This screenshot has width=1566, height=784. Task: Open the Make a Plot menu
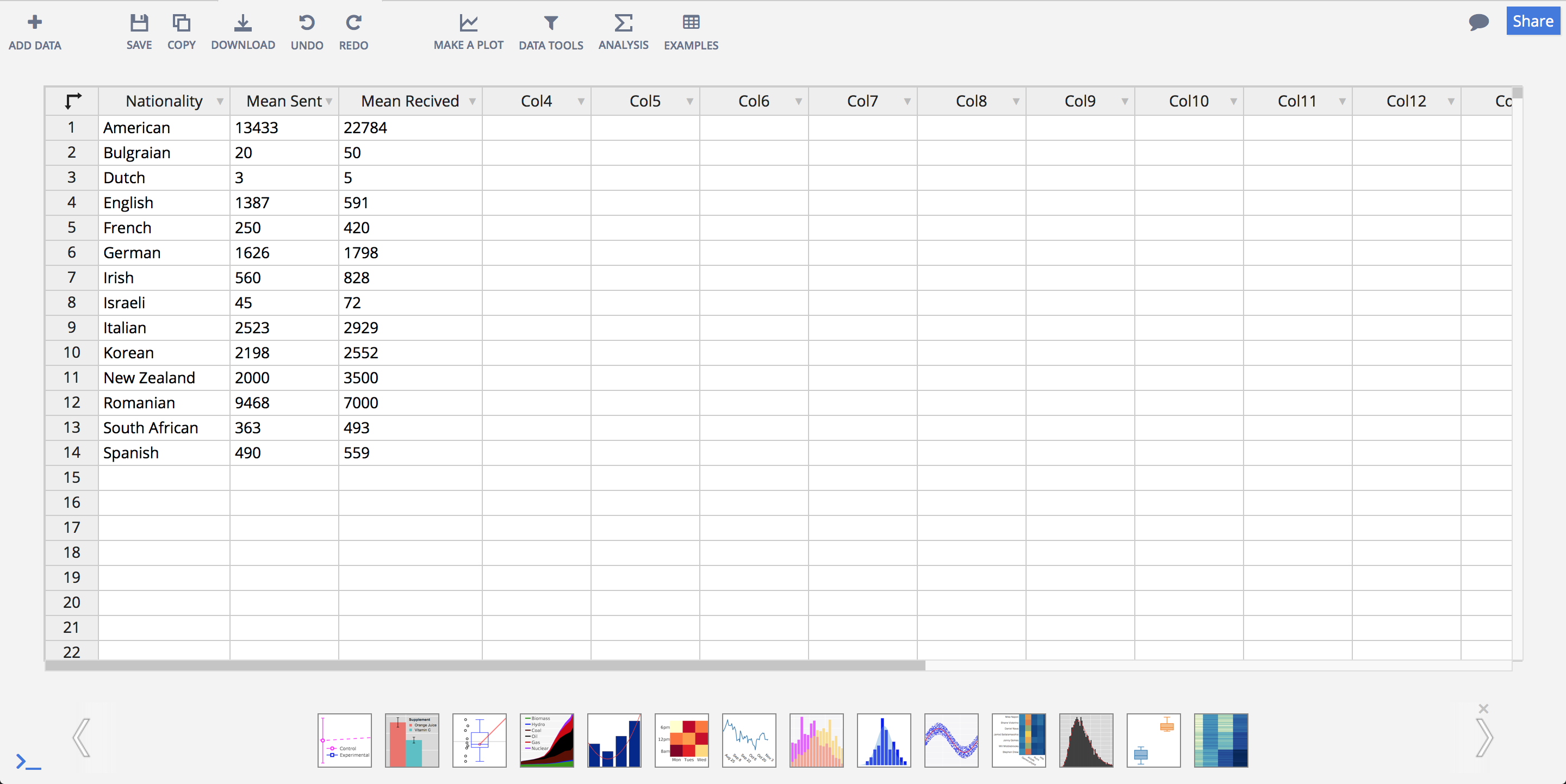click(468, 32)
